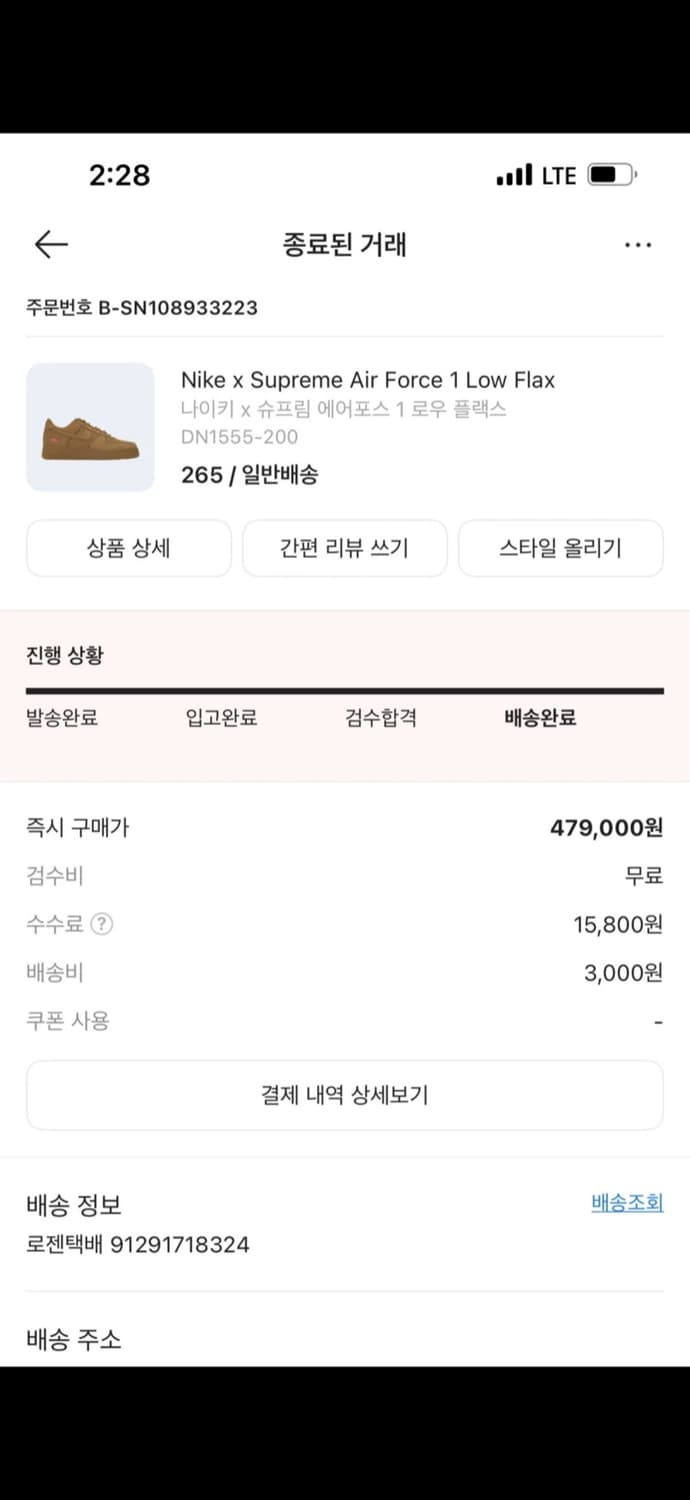Tap 스타일 올리기 to post a style
The height and width of the screenshot is (1500, 690).
pos(560,548)
